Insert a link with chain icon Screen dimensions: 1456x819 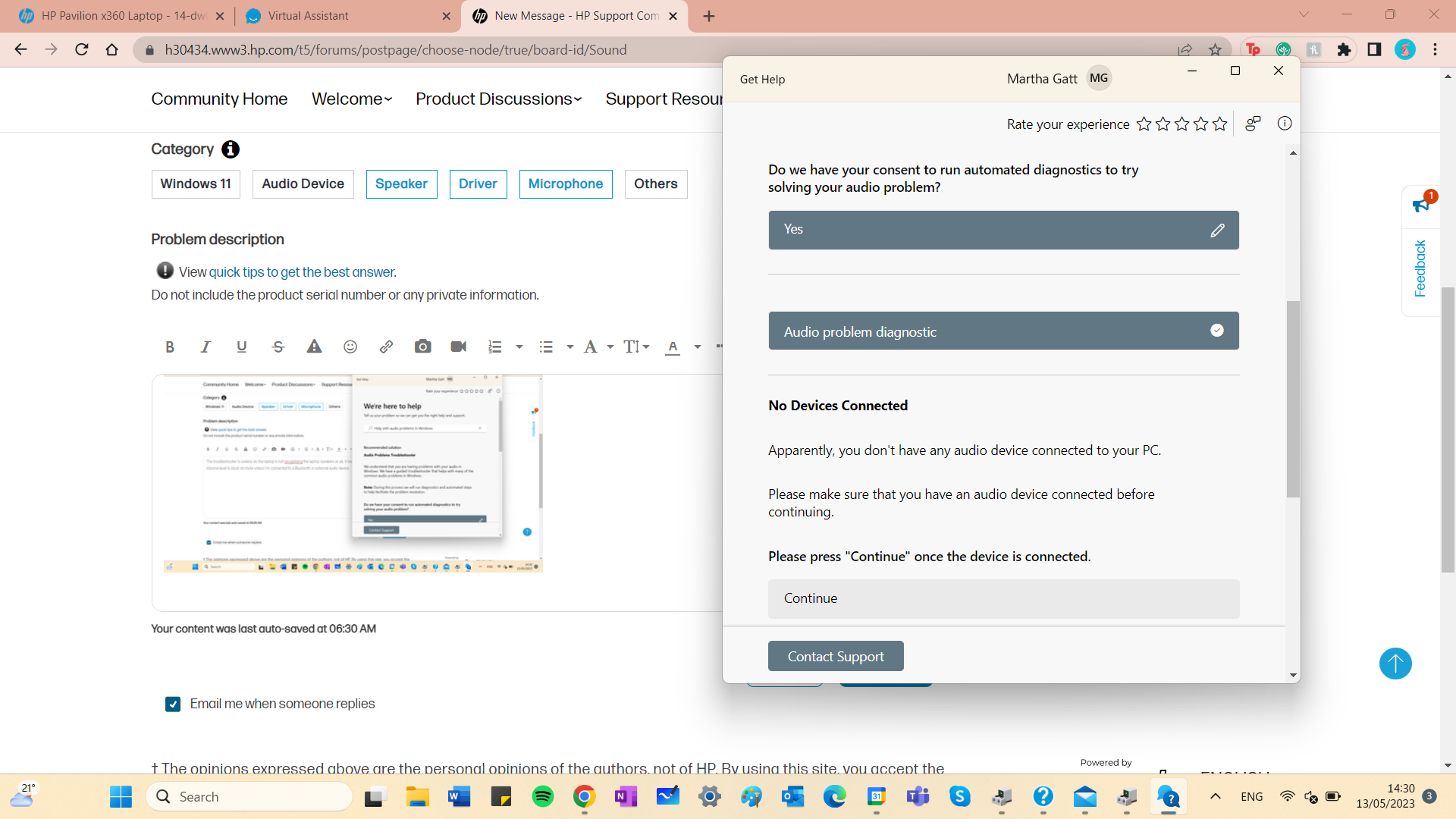coord(386,347)
